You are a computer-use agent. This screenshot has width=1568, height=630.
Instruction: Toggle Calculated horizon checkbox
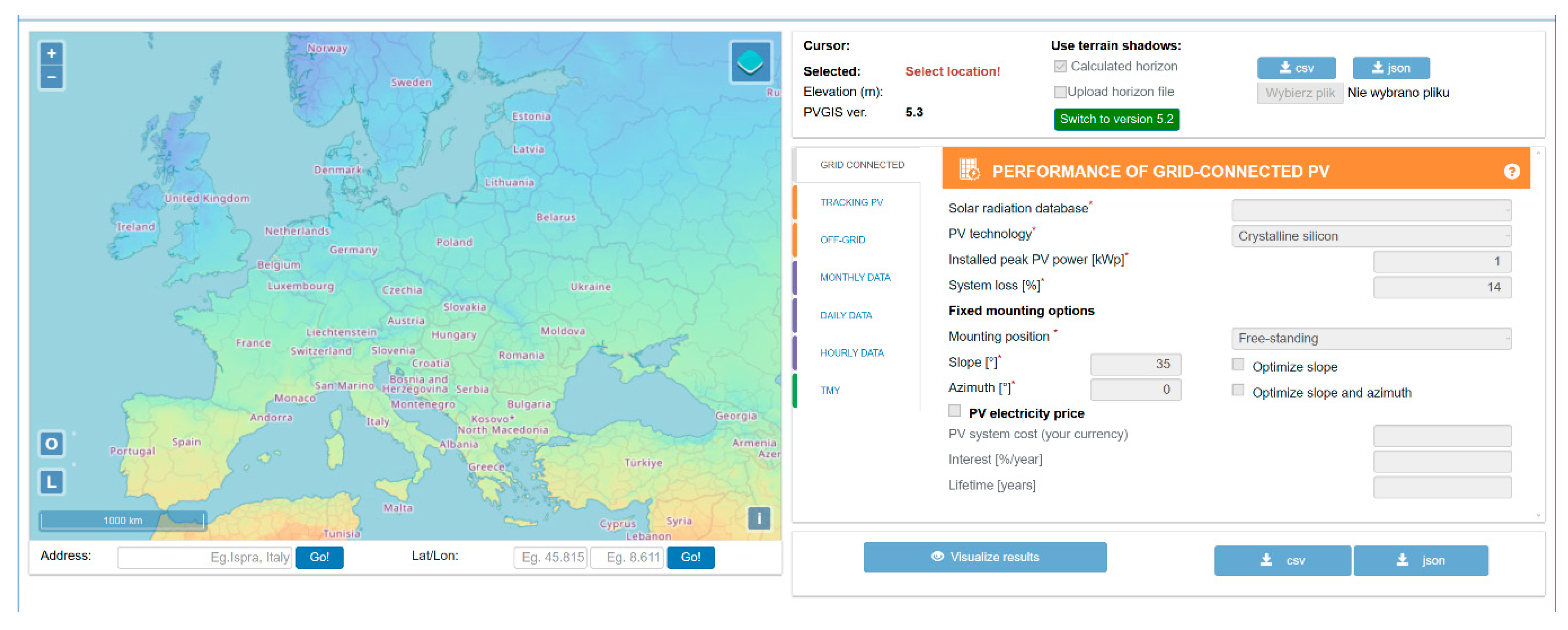1060,67
